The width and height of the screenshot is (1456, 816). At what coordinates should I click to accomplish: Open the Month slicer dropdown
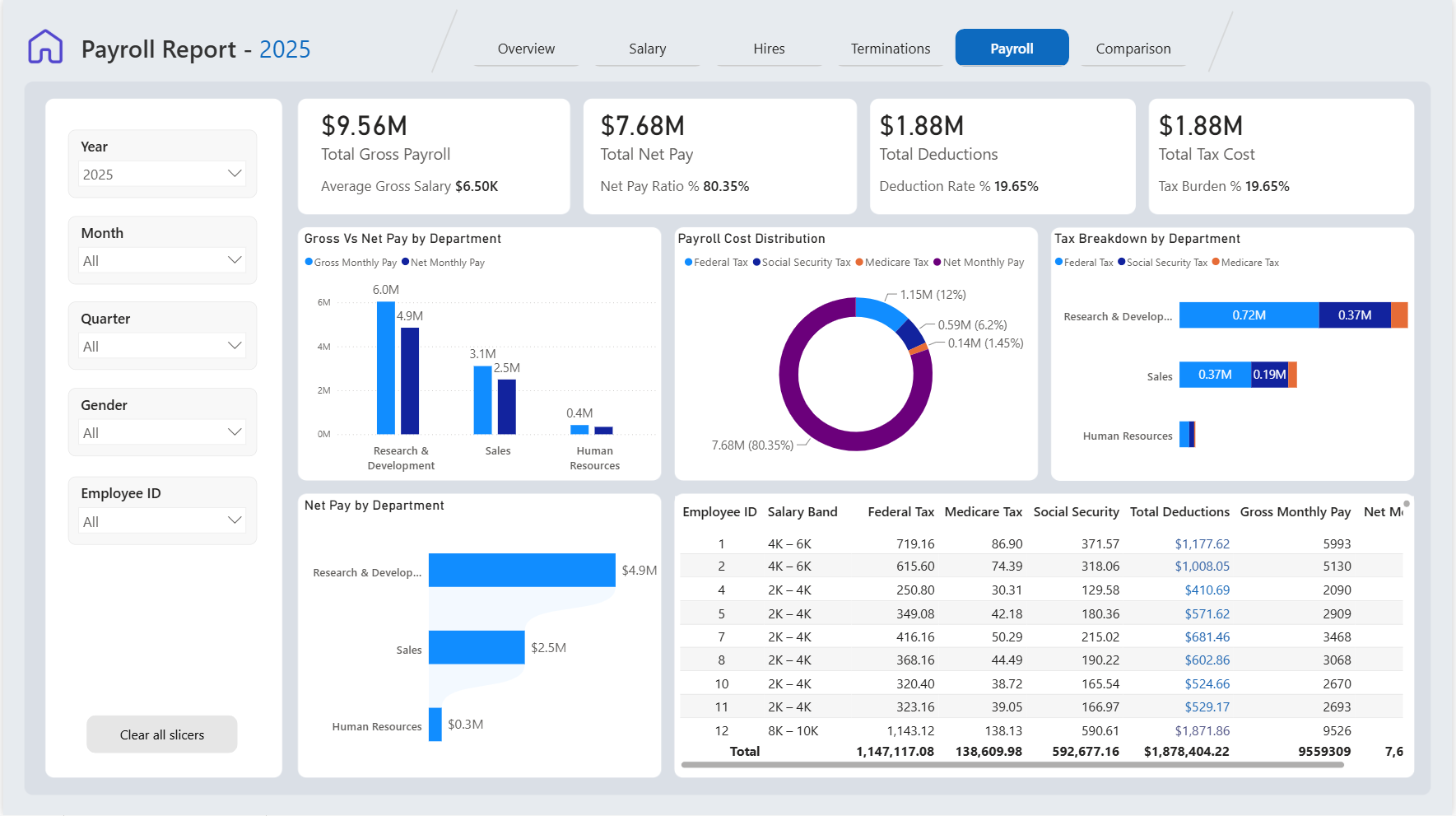pyautogui.click(x=162, y=260)
